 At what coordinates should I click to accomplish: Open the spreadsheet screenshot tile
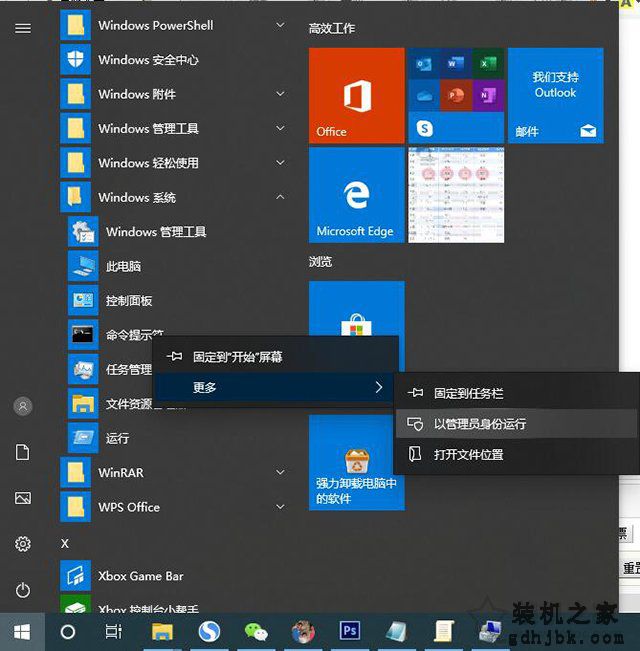click(x=456, y=195)
